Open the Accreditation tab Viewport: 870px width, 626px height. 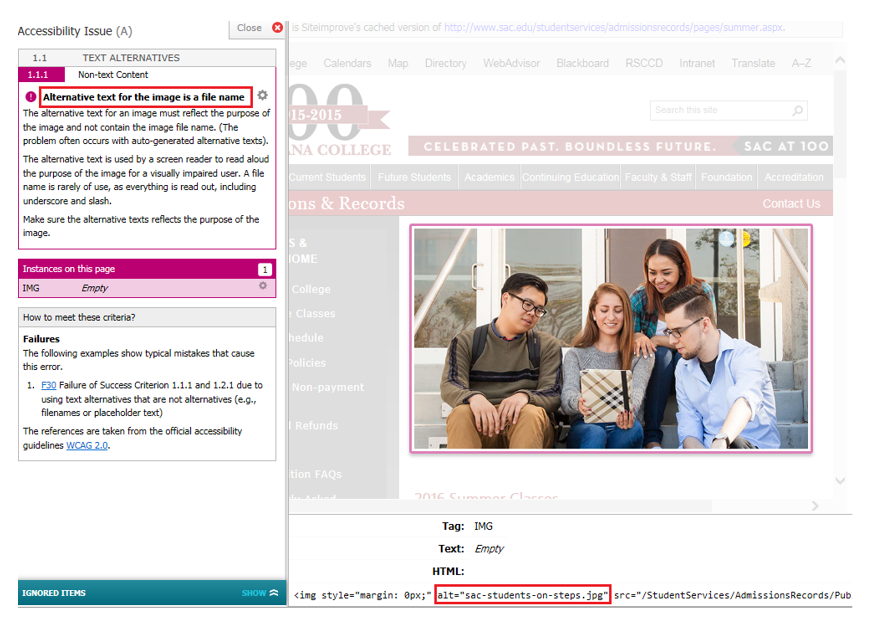(x=795, y=177)
